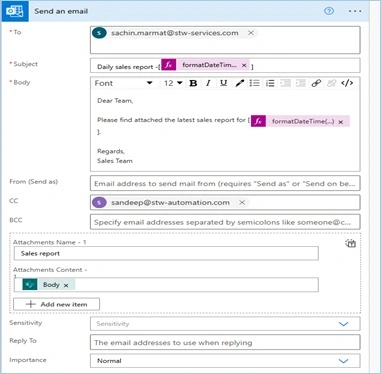Click the increase indent icon
Image resolution: width=381 pixels, height=374 pixels.
tap(301, 83)
